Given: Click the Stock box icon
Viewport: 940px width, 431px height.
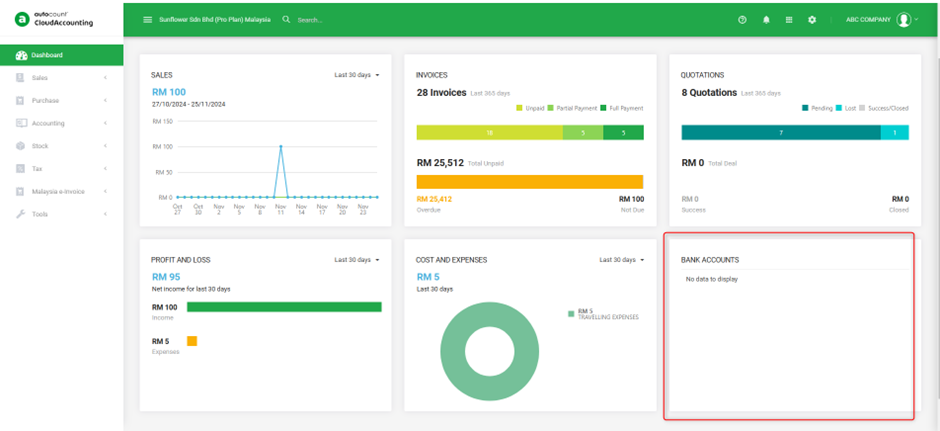Looking at the screenshot, I should [x=20, y=146].
